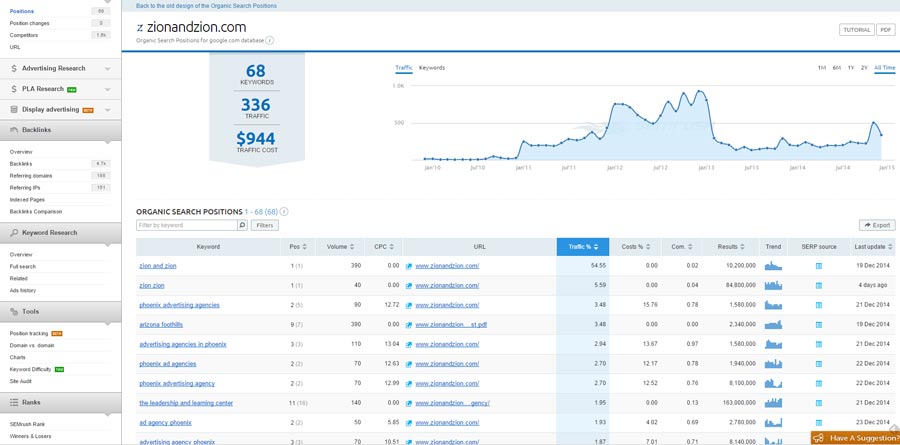Image resolution: width=900 pixels, height=445 pixels.
Task: Open info icon beside google.com database text
Action: (270, 41)
